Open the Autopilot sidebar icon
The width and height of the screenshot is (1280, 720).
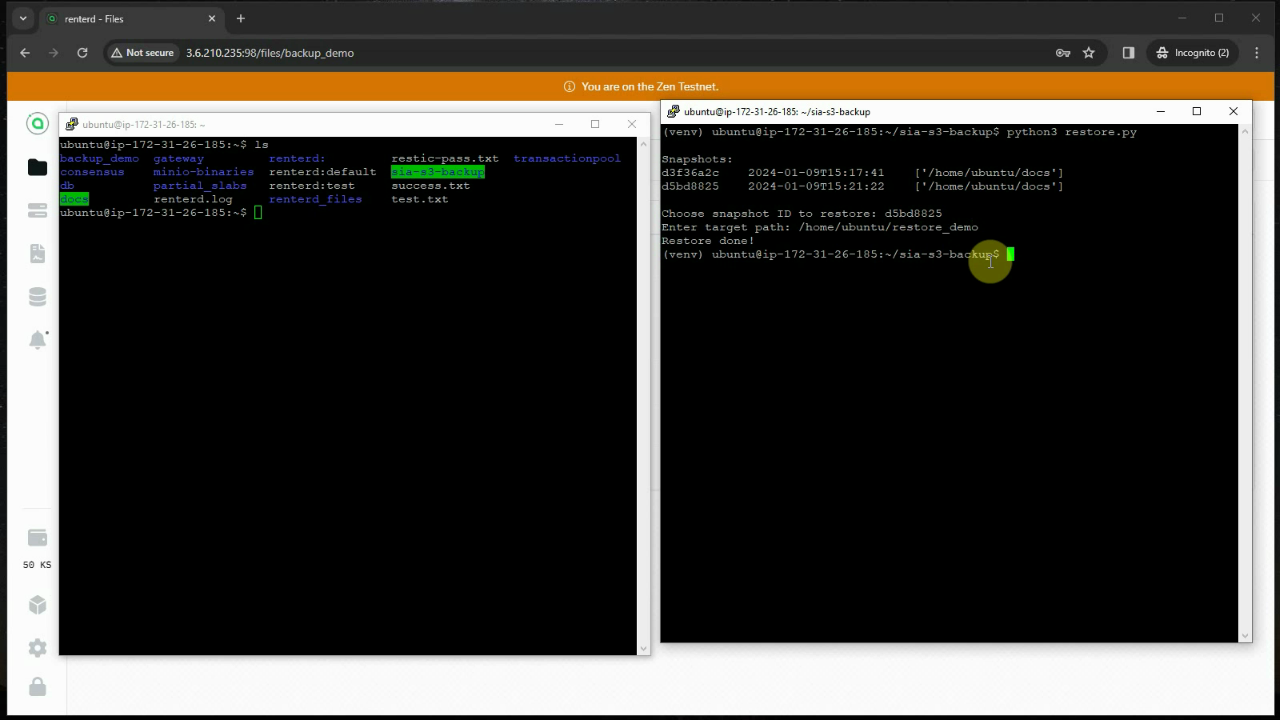pos(37,210)
